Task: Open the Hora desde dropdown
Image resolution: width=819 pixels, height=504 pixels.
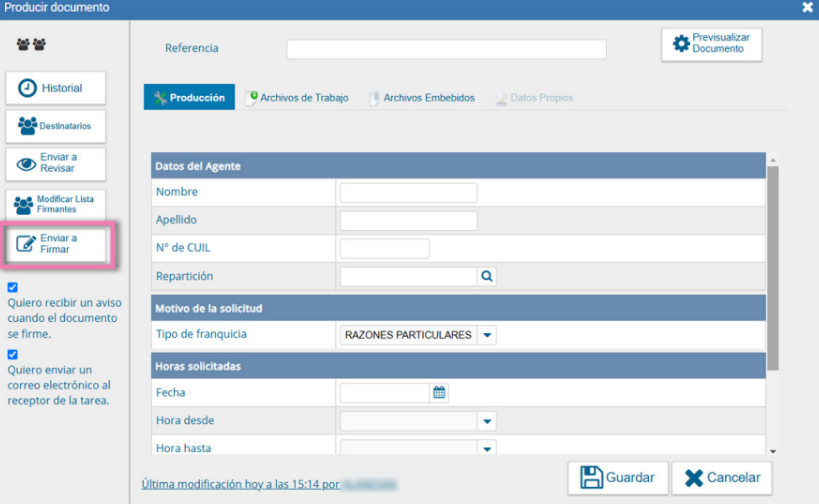Action: tap(486, 421)
